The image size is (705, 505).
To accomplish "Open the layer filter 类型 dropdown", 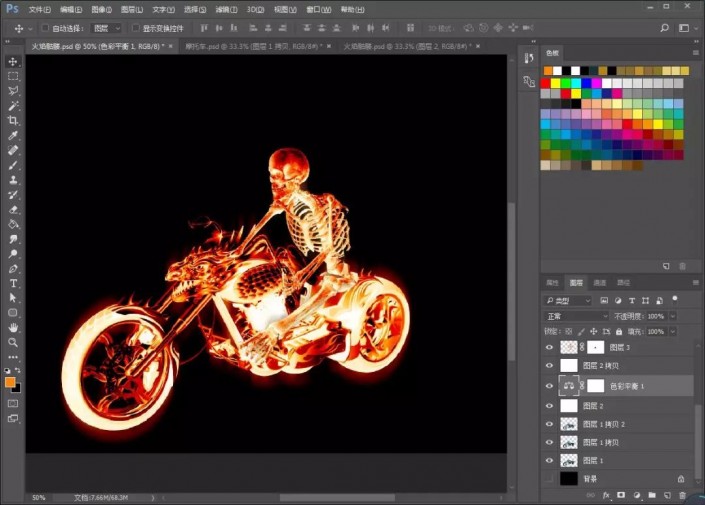I will click(567, 300).
